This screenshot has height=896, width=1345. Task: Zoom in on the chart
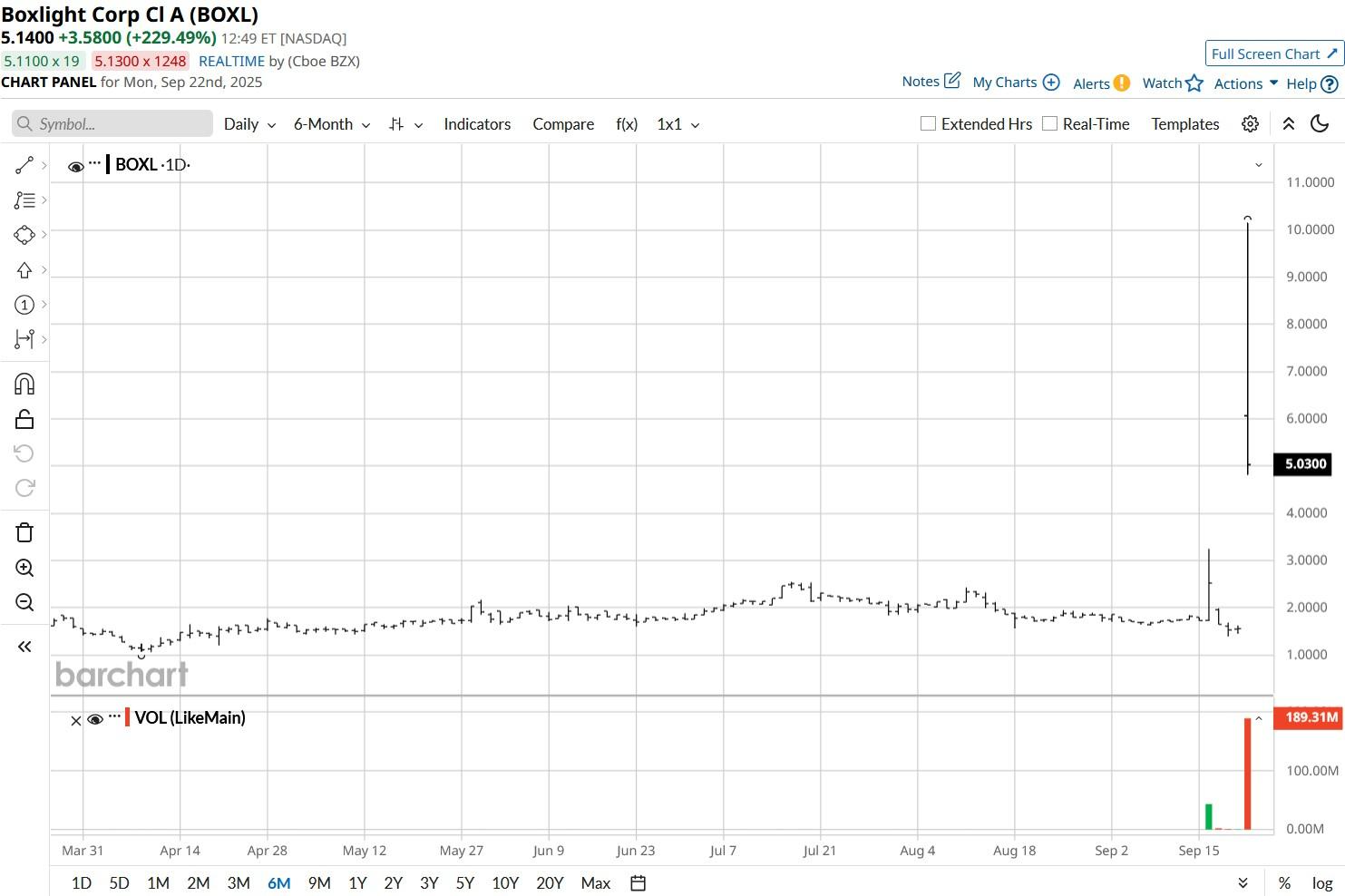click(24, 568)
